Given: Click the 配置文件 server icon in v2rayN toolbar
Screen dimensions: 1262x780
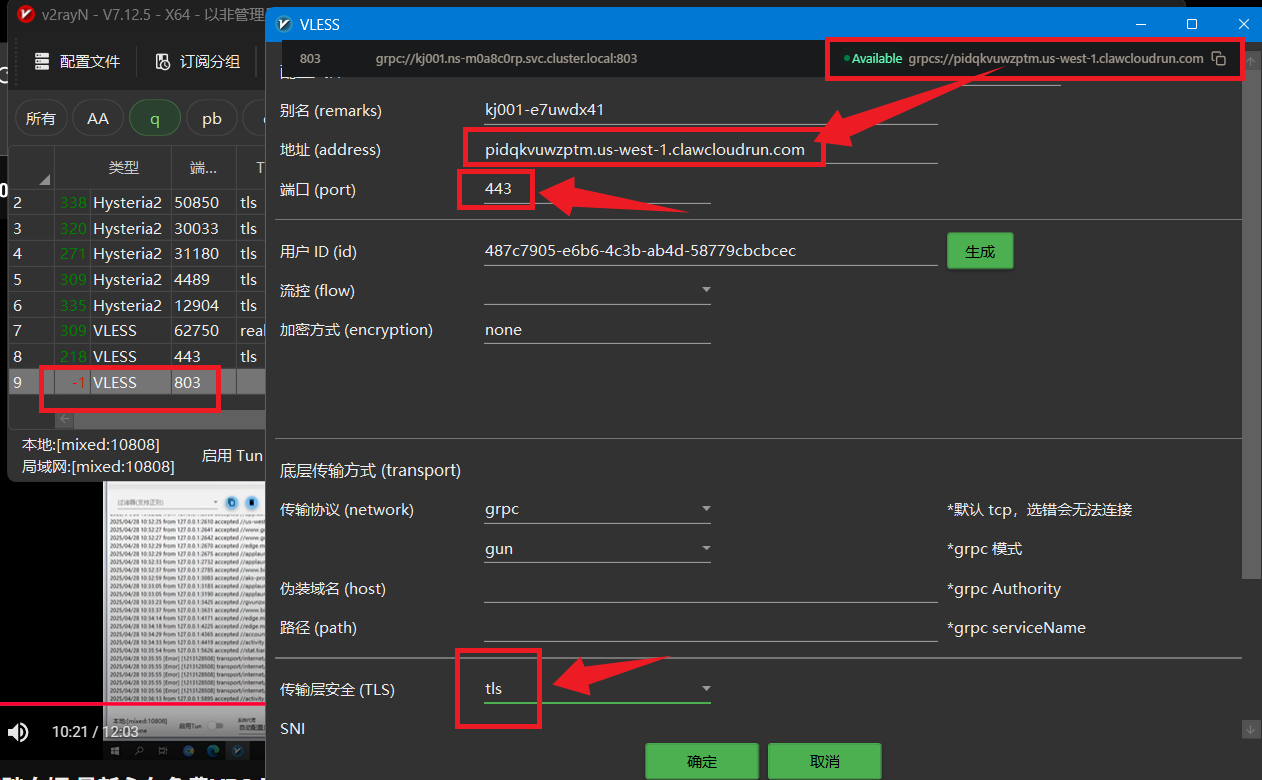Looking at the screenshot, I should [42, 61].
